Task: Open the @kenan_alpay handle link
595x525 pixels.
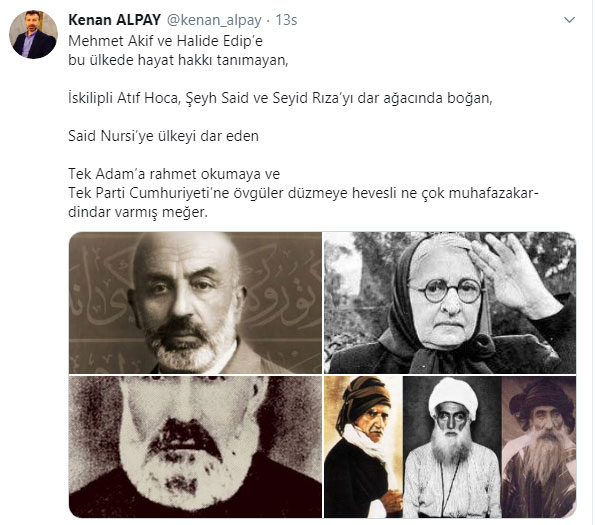Action: click(x=214, y=20)
